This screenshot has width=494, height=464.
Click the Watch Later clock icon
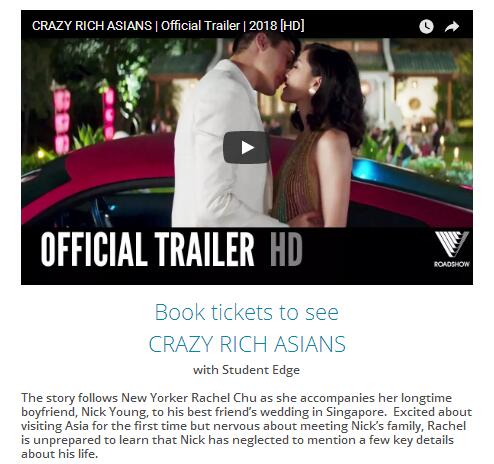click(426, 26)
